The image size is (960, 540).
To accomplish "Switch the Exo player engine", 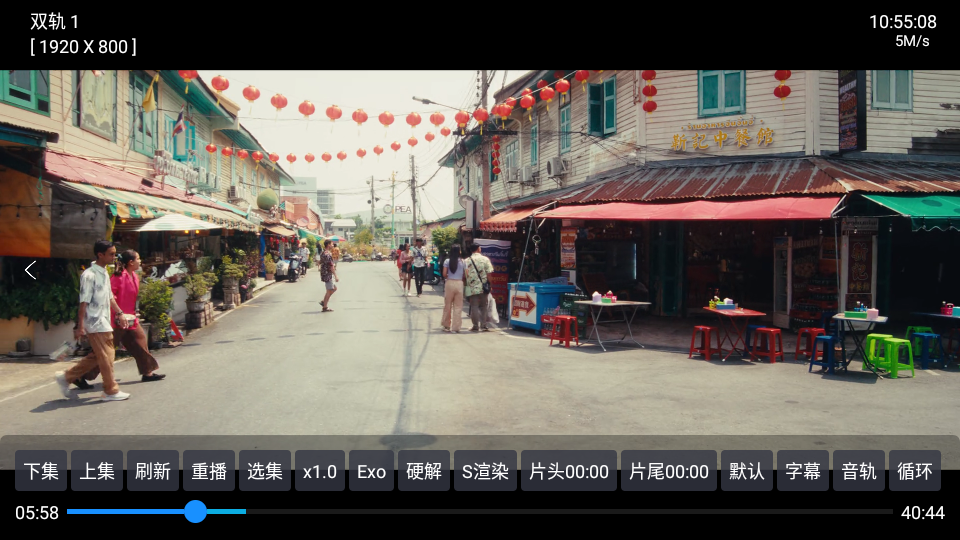I will pos(371,471).
